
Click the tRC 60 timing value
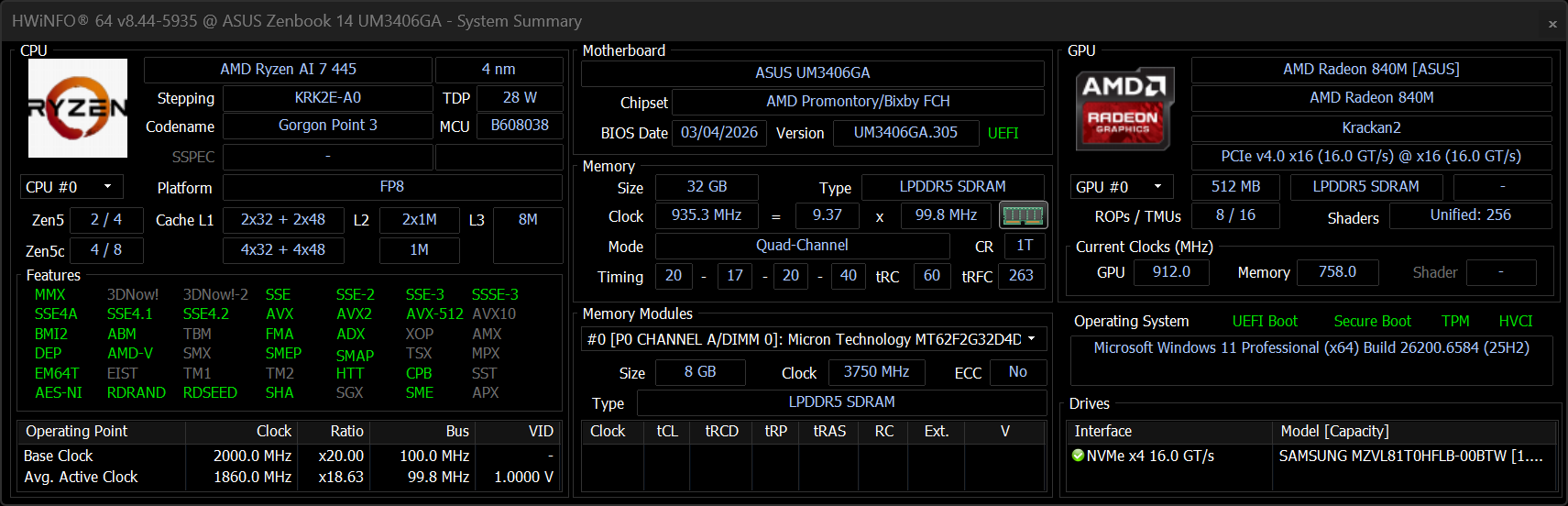[x=932, y=276]
